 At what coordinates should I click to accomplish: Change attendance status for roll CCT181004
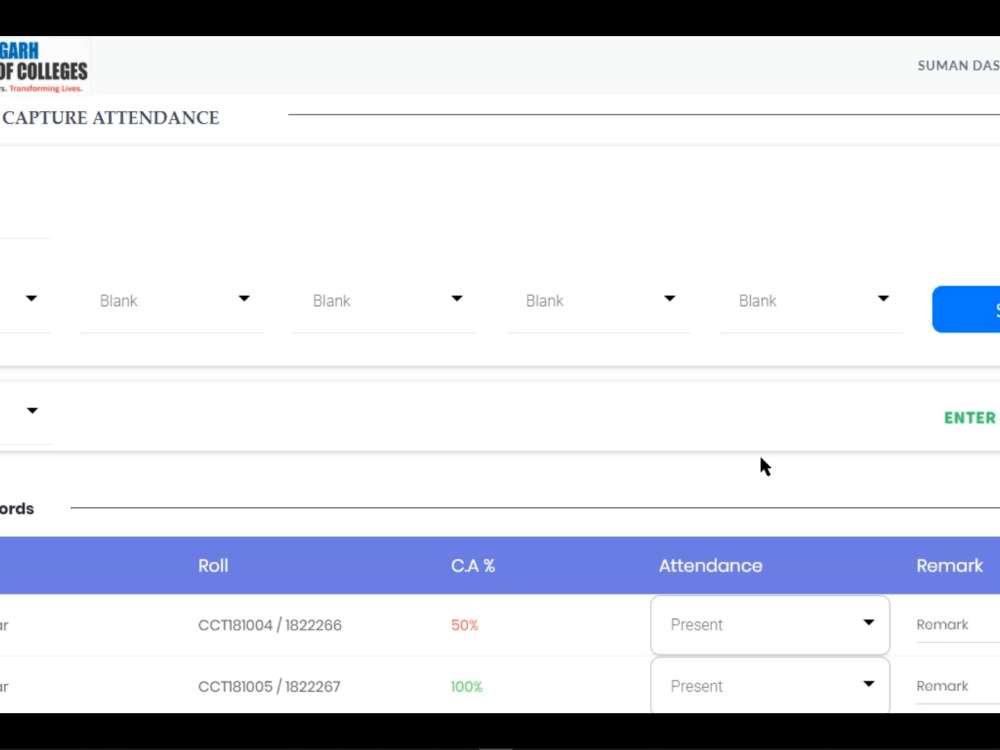[x=768, y=624]
